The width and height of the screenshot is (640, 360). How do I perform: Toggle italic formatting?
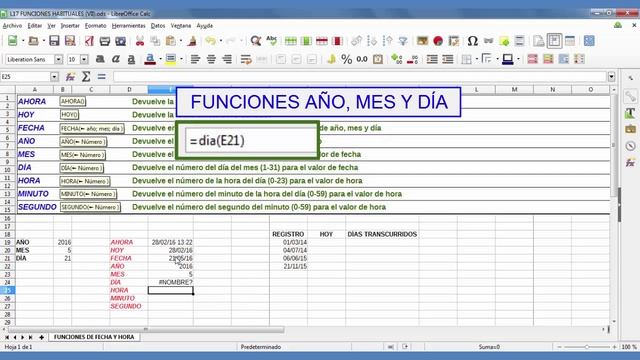point(116,60)
